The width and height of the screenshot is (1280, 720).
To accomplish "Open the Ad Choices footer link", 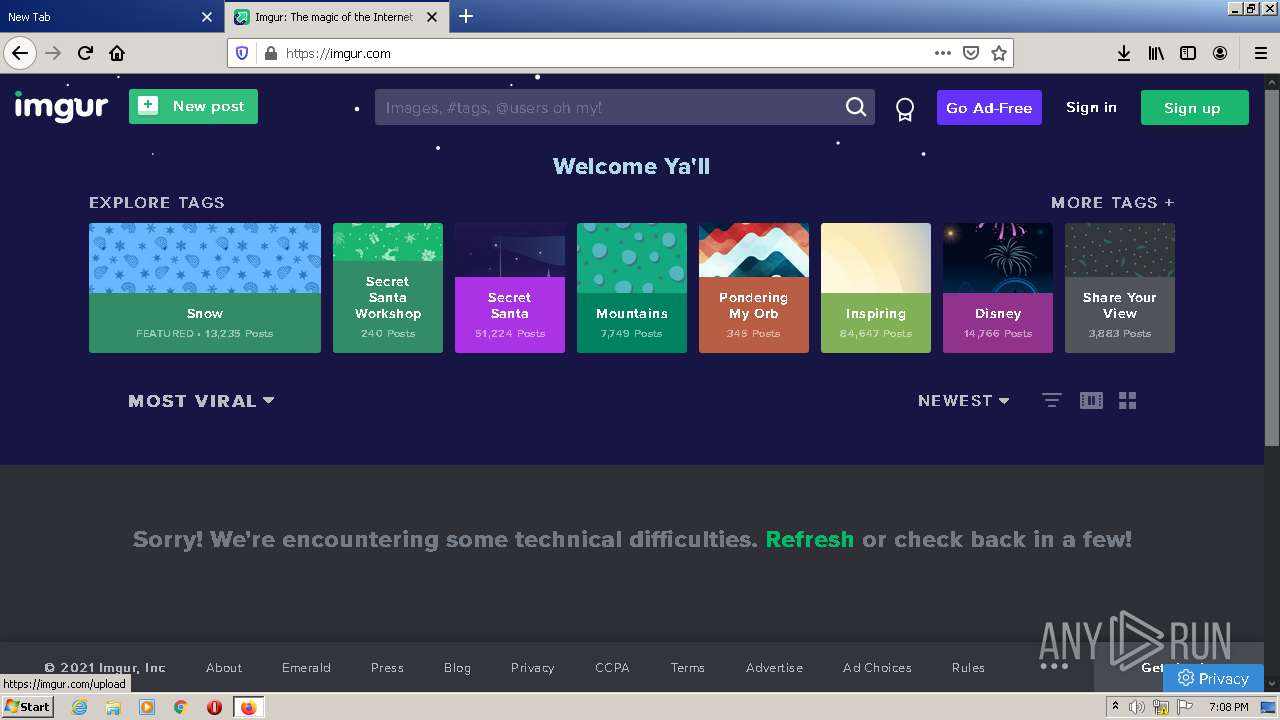I will (x=877, y=667).
